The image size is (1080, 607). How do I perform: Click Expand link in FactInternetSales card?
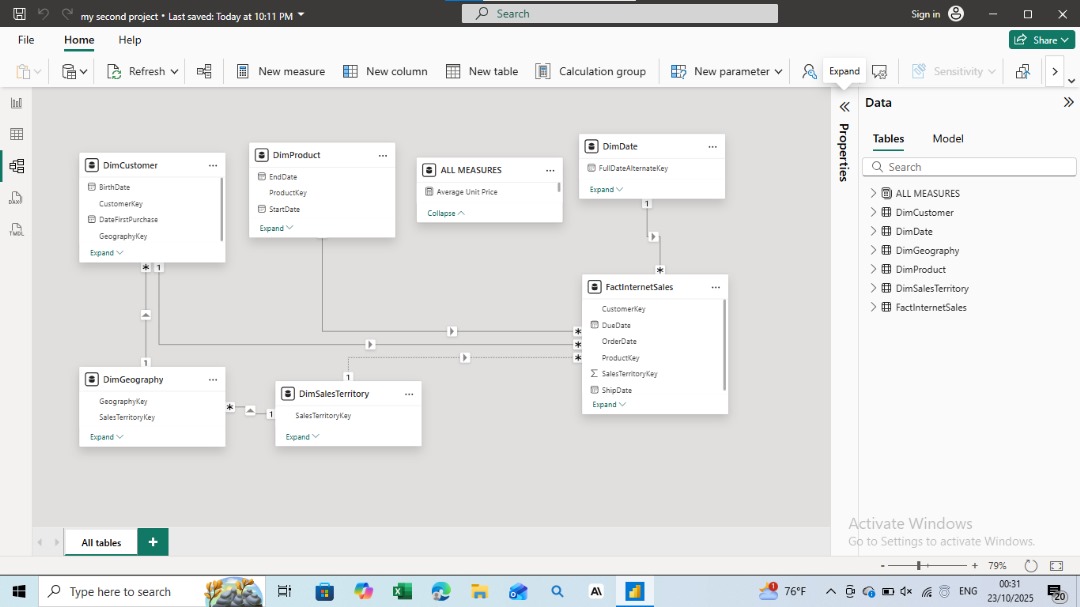pos(609,404)
